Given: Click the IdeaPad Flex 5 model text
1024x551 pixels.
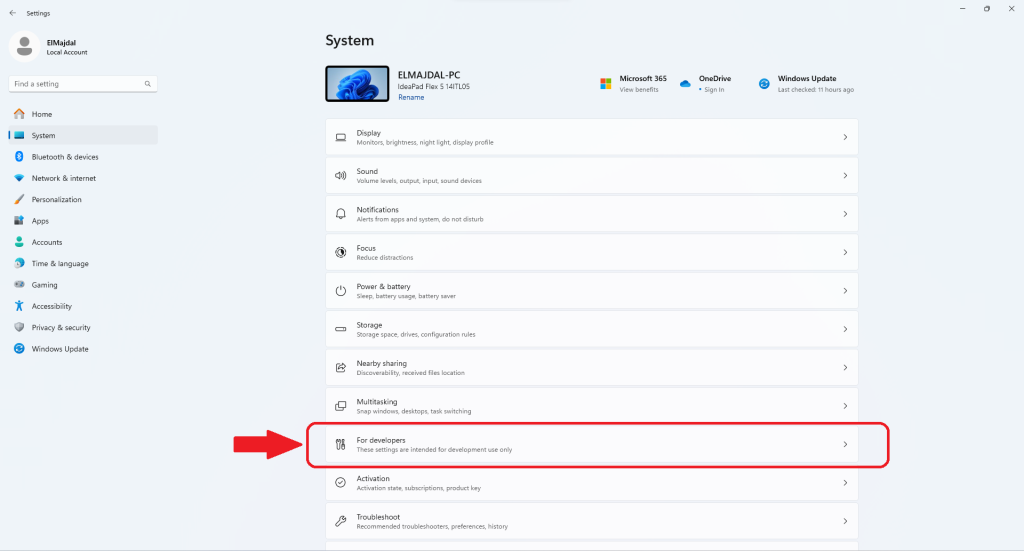Looking at the screenshot, I should [x=434, y=87].
